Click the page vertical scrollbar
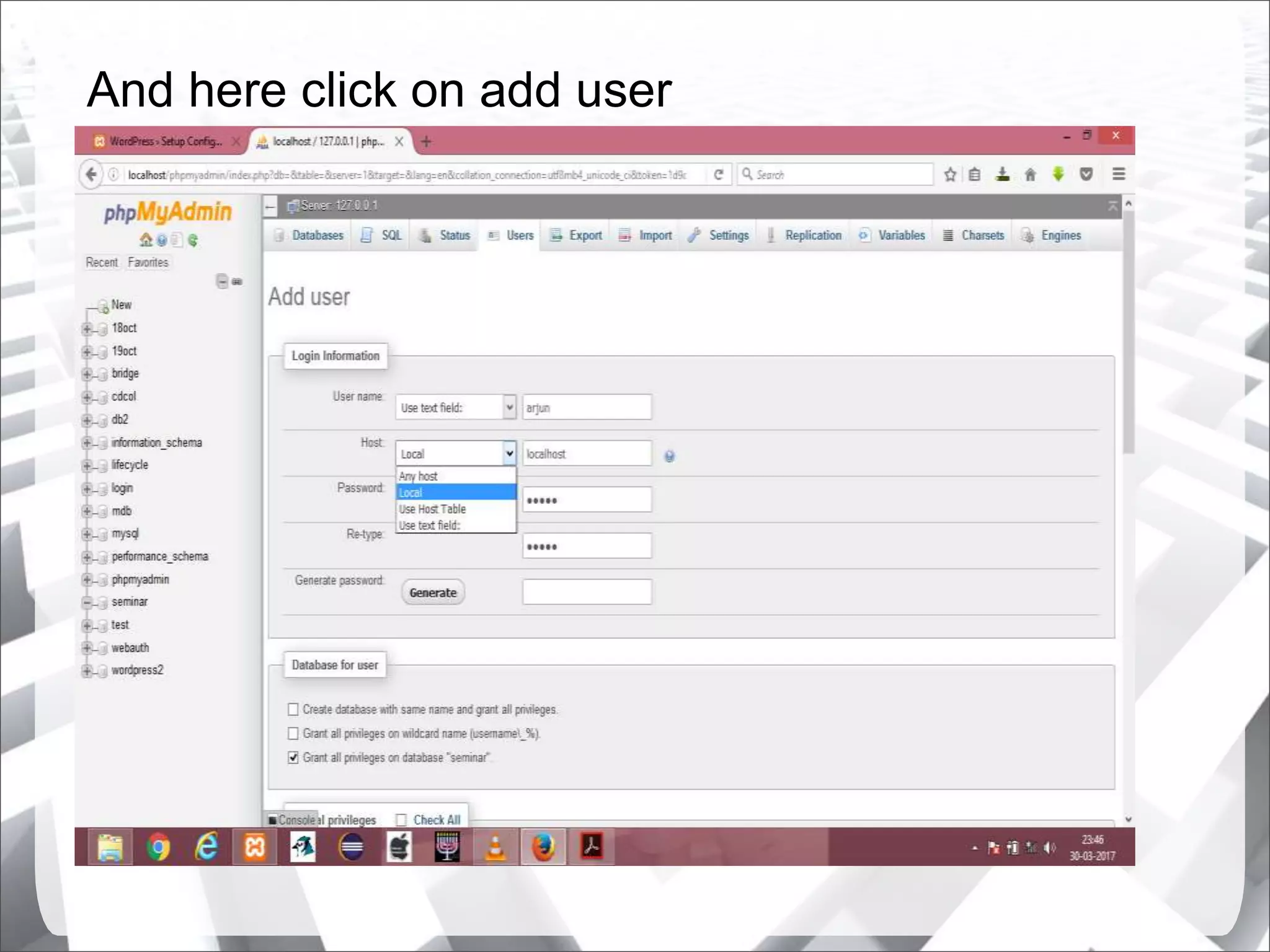Viewport: 1270px width, 952px height. click(x=1129, y=332)
